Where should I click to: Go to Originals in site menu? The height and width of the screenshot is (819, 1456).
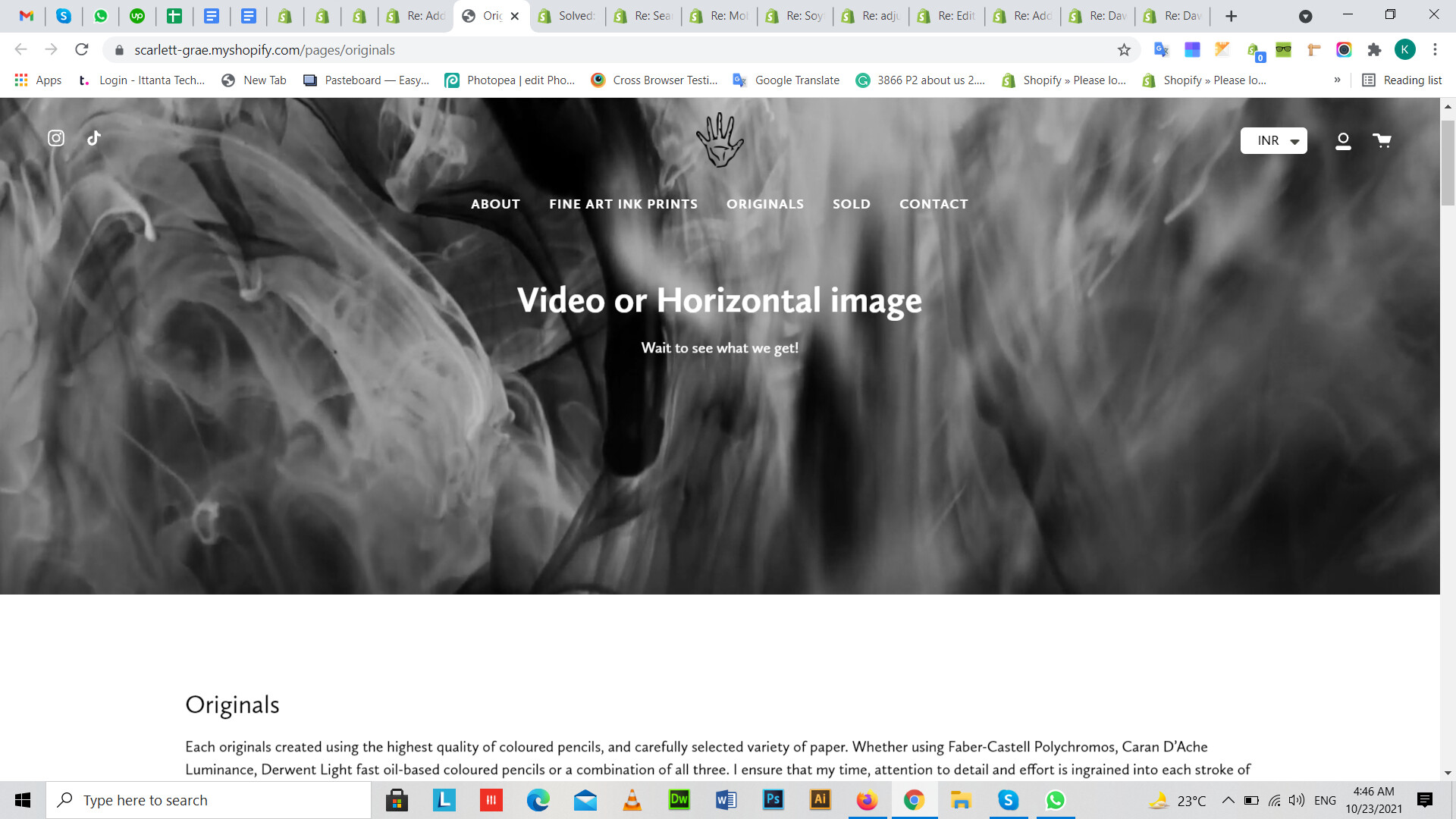764,204
